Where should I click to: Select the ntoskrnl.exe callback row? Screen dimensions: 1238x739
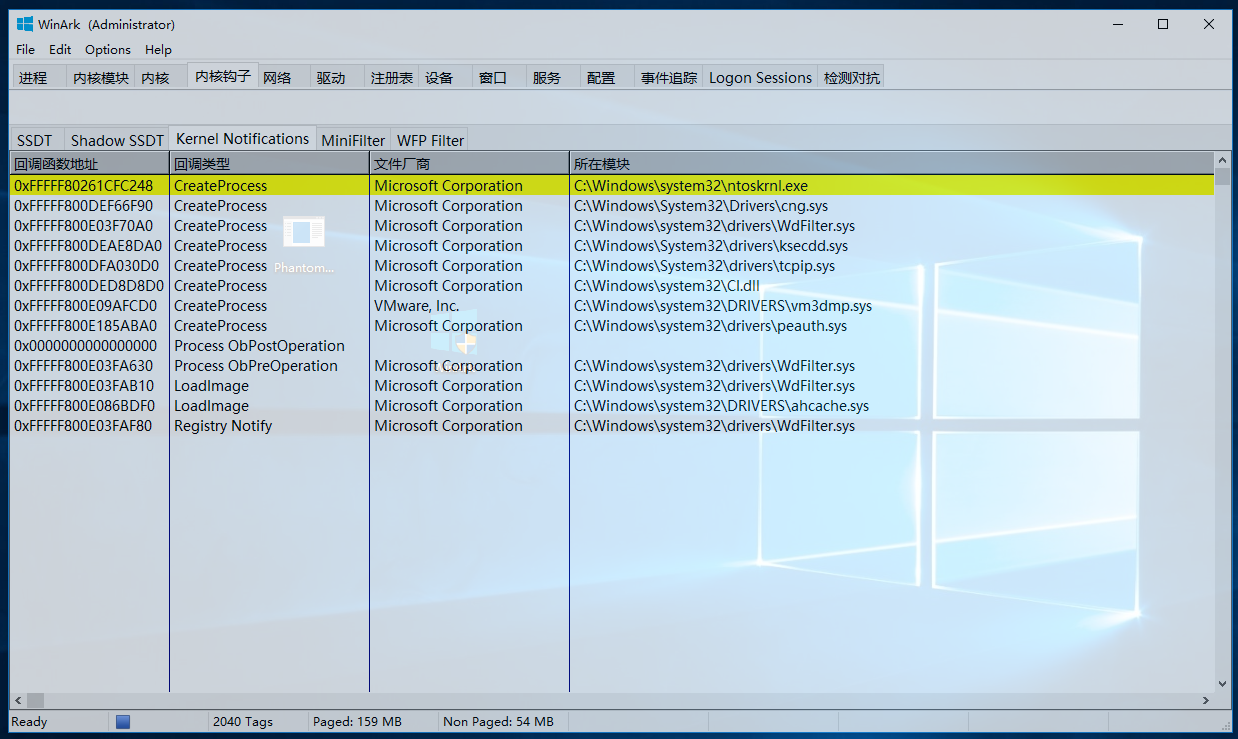[612, 185]
